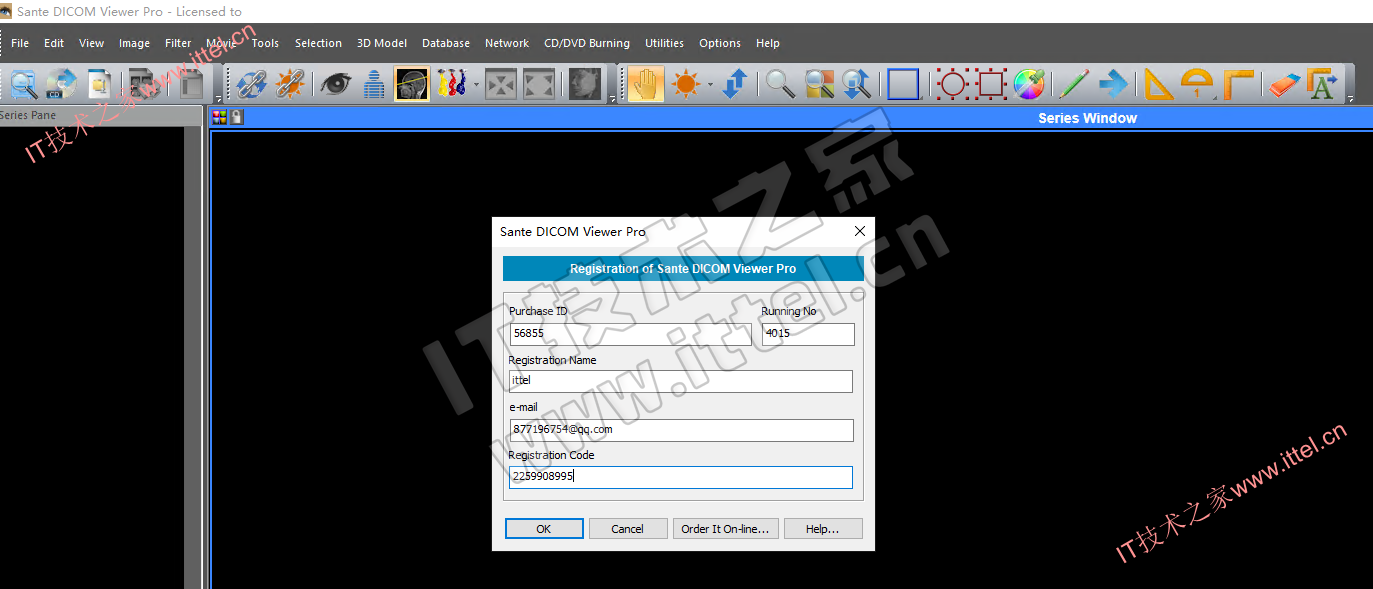Click the color wheel eyedropper icon
This screenshot has height=589, width=1373.
[1029, 84]
